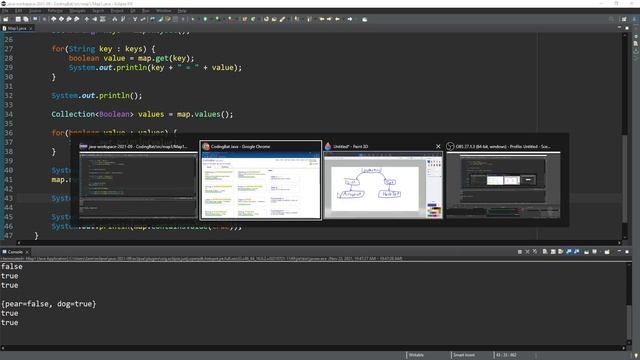Open the Help menu
The height and width of the screenshot is (360, 640).
(182, 11)
